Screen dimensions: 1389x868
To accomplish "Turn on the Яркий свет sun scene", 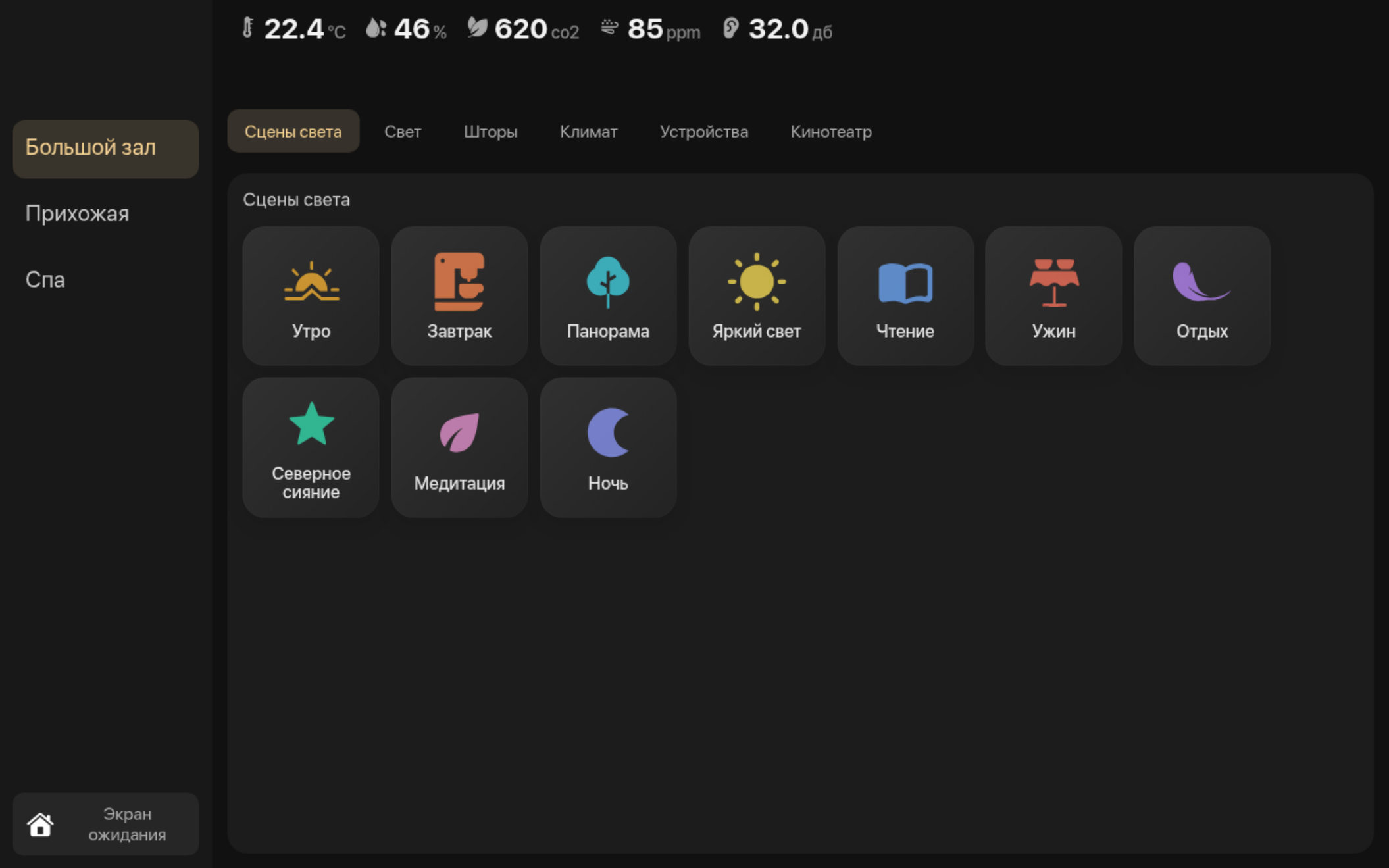I will (x=757, y=296).
